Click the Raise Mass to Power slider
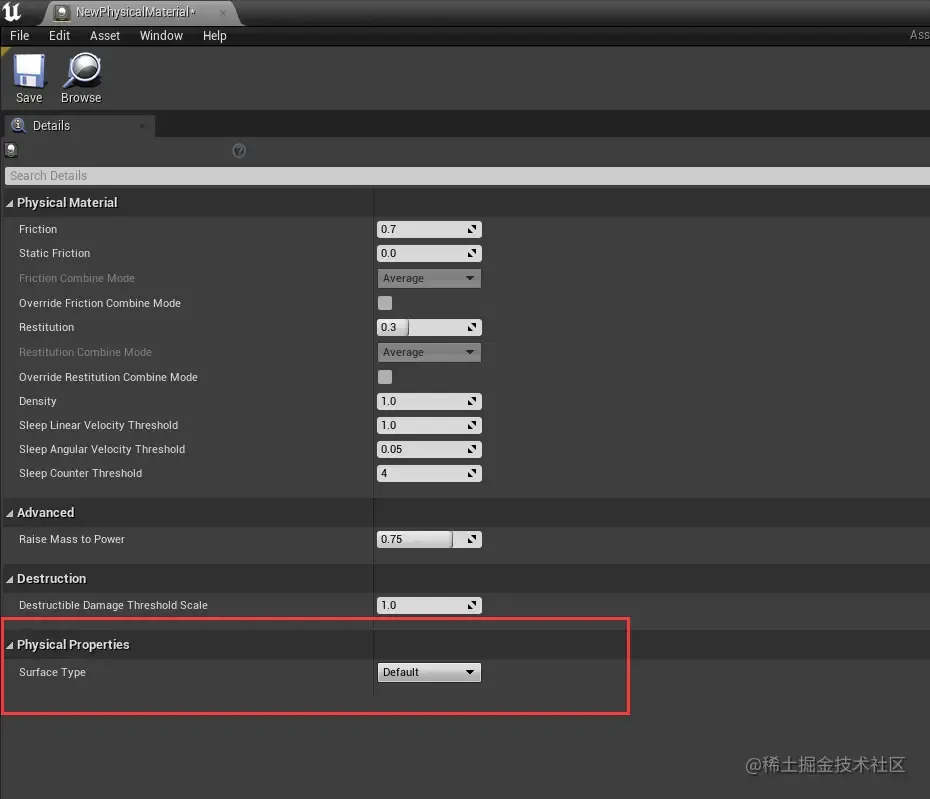This screenshot has width=930, height=799. pyautogui.click(x=429, y=539)
